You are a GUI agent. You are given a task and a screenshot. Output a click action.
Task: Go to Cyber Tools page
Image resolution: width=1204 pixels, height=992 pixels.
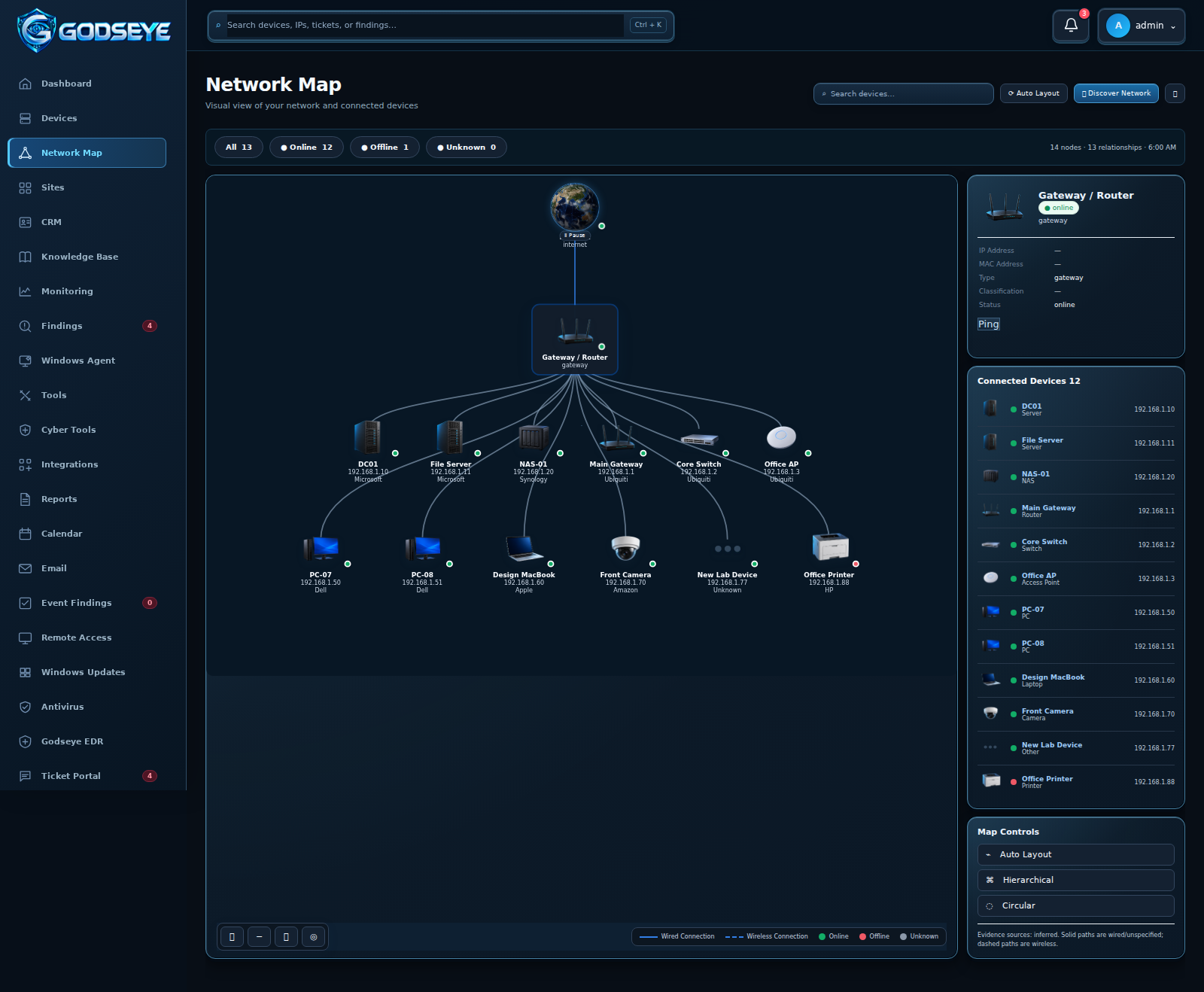pyautogui.click(x=87, y=430)
